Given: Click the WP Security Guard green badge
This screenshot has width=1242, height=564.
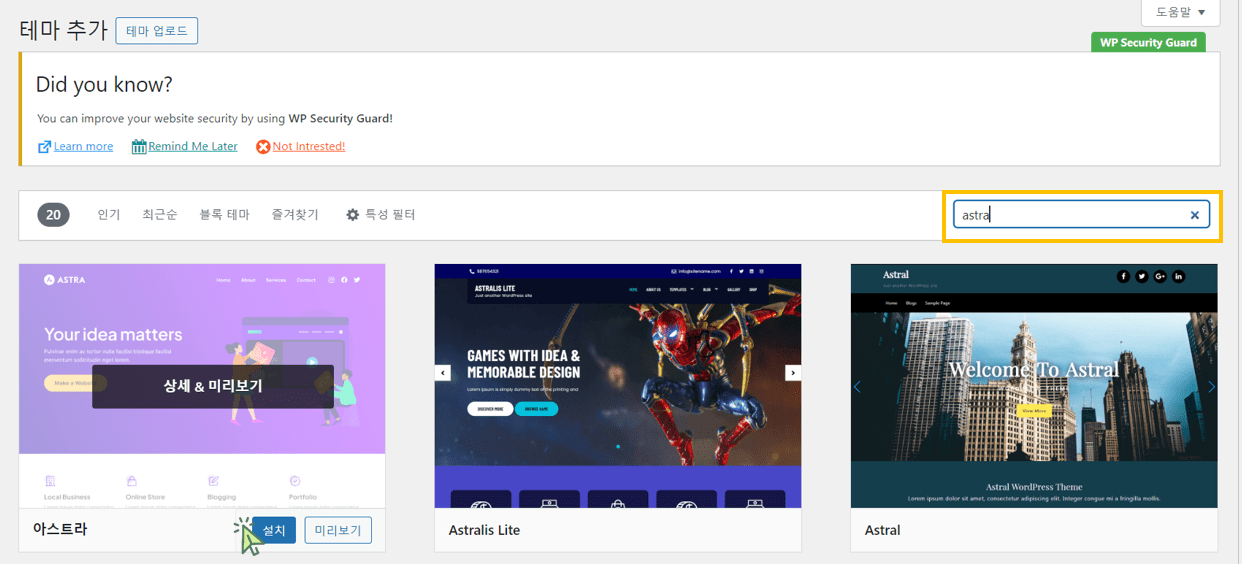Looking at the screenshot, I should (x=1148, y=43).
